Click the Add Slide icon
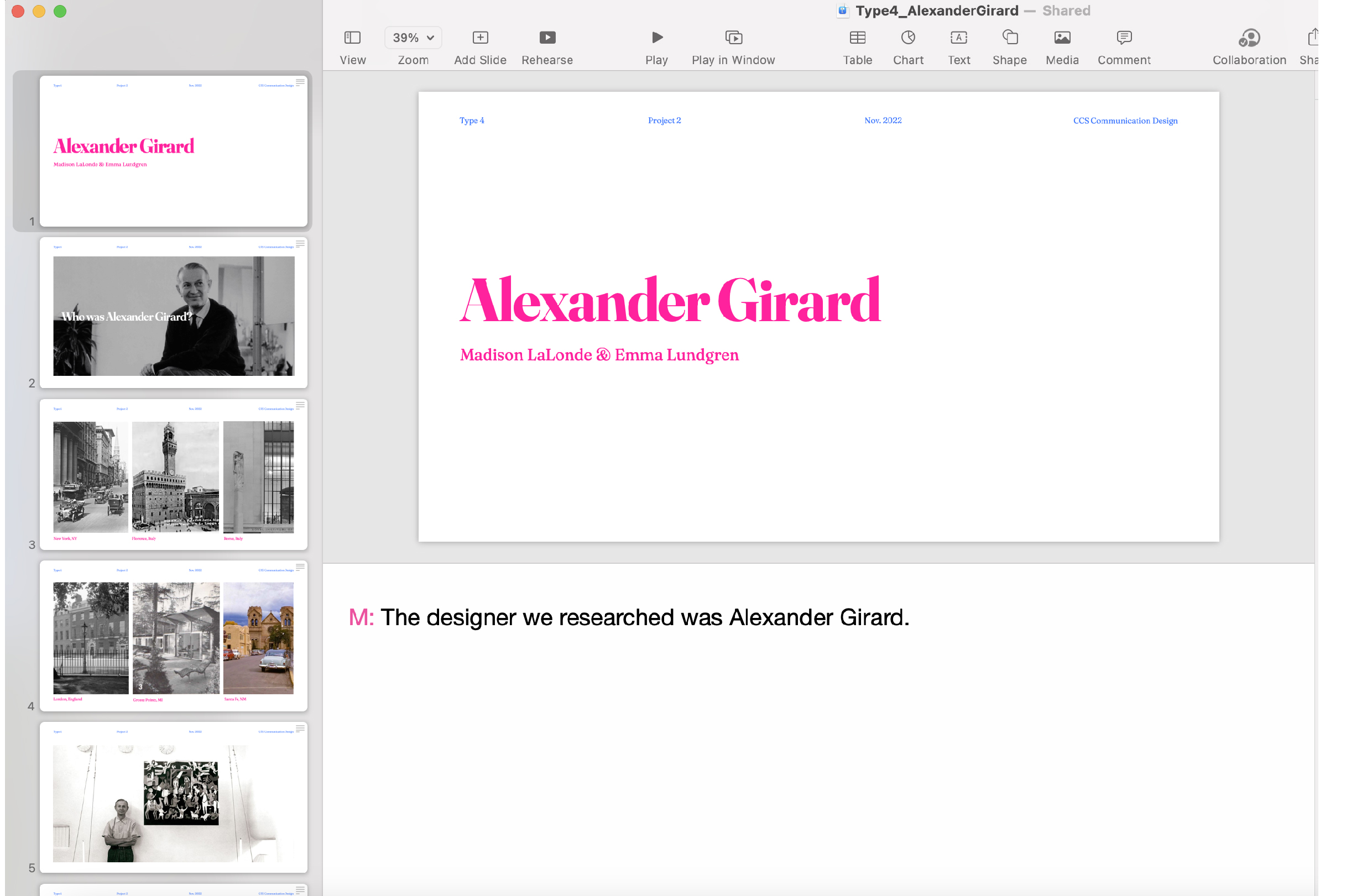 (x=480, y=38)
